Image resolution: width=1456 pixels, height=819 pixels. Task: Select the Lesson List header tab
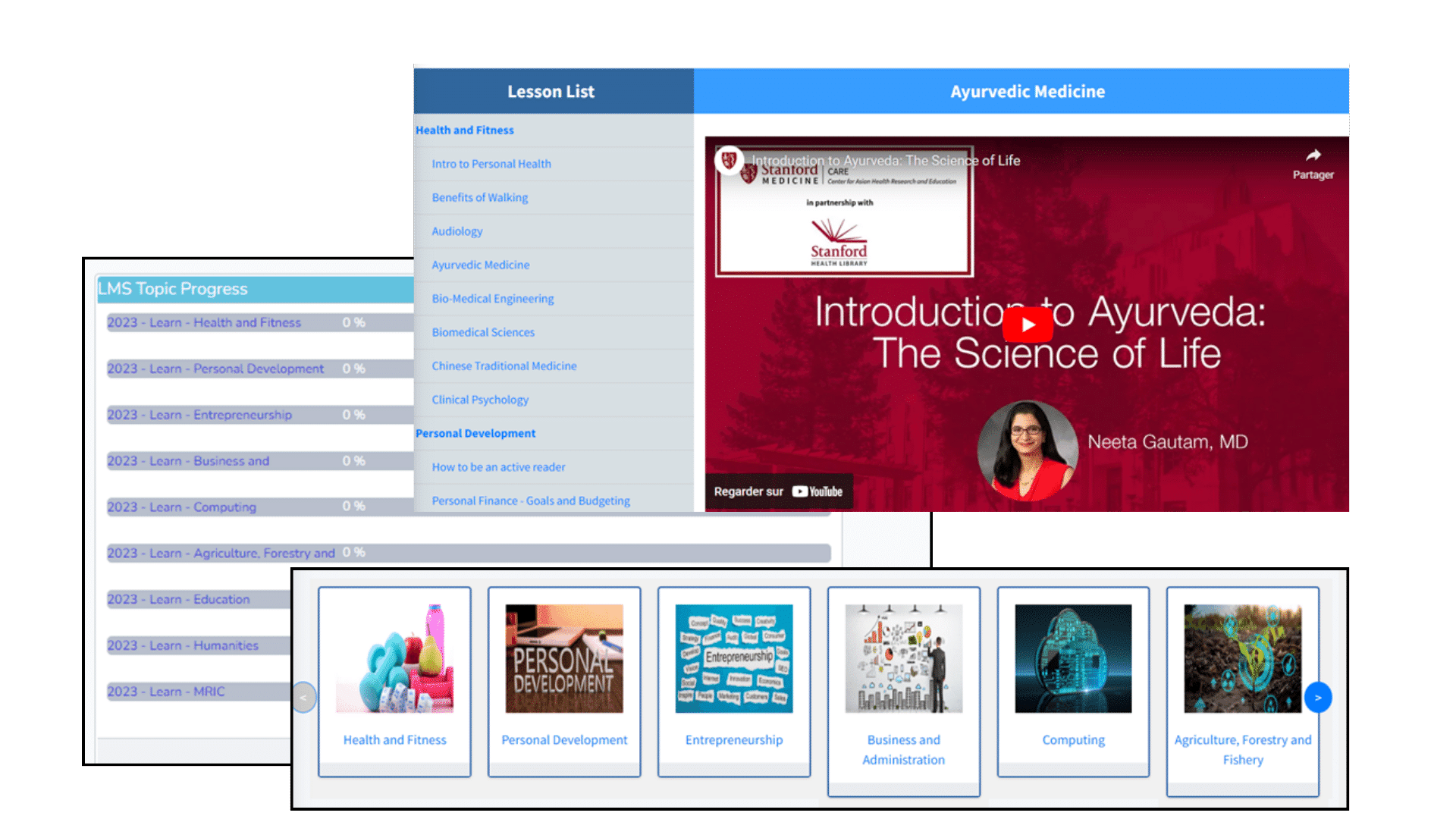[551, 92]
